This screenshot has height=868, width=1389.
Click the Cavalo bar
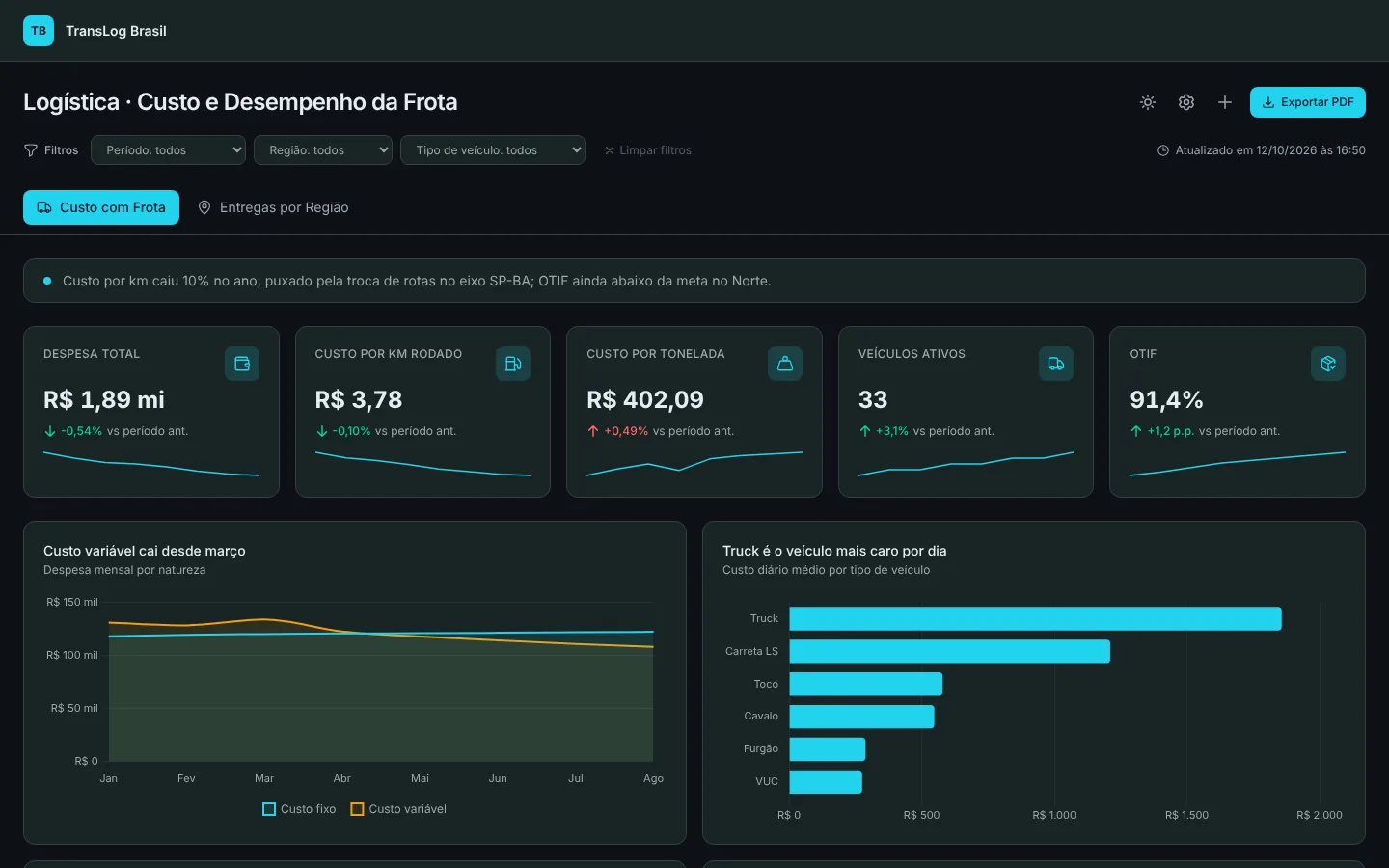click(x=861, y=717)
